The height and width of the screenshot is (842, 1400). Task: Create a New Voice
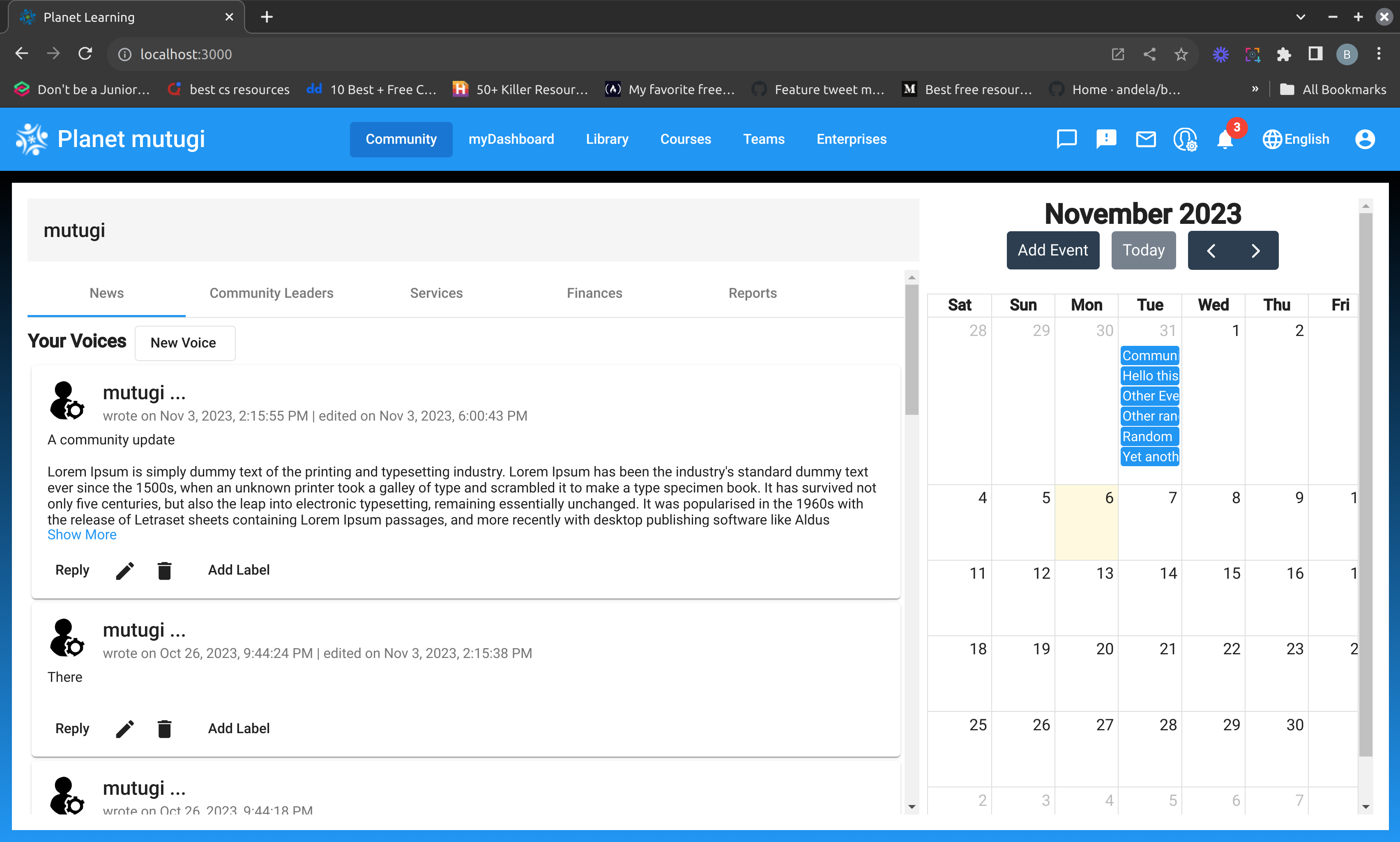(x=184, y=343)
